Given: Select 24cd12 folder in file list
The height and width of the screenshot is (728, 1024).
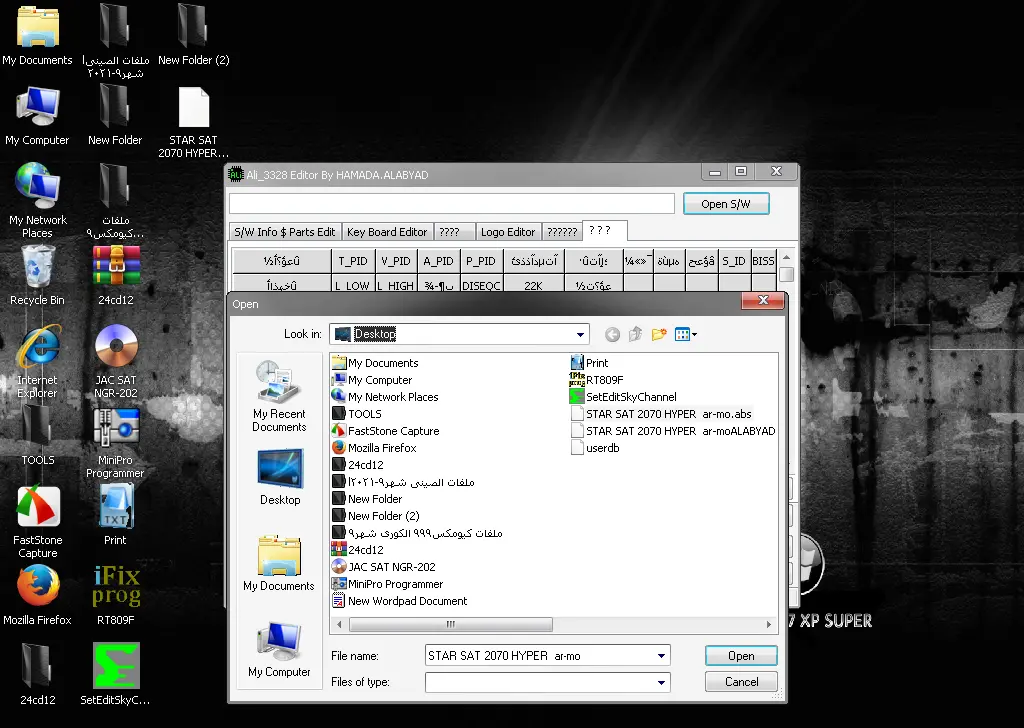Looking at the screenshot, I should click(x=358, y=465).
